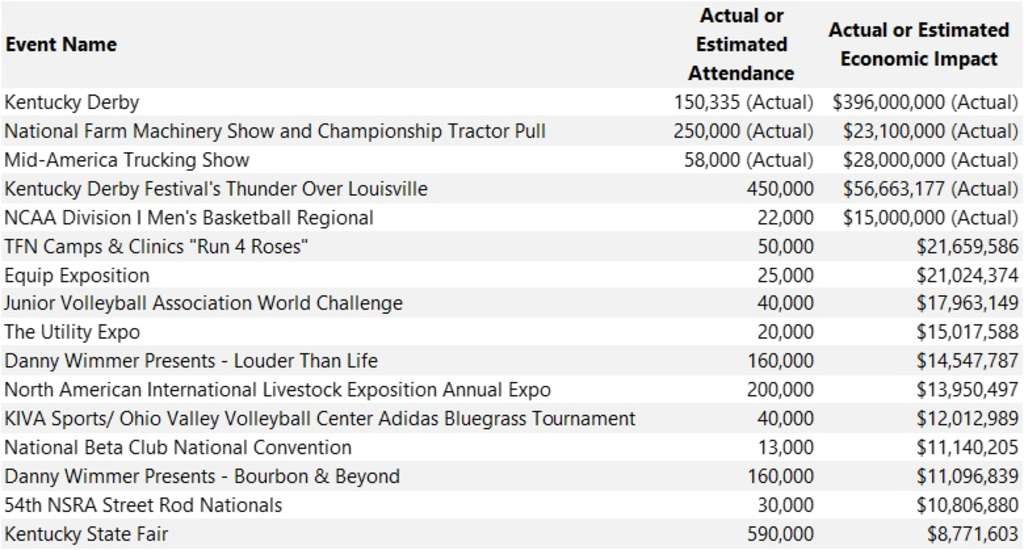This screenshot has width=1024, height=550.
Task: Select the $396,000,000 (Actual) economic impact cell
Action: pyautogui.click(x=925, y=102)
